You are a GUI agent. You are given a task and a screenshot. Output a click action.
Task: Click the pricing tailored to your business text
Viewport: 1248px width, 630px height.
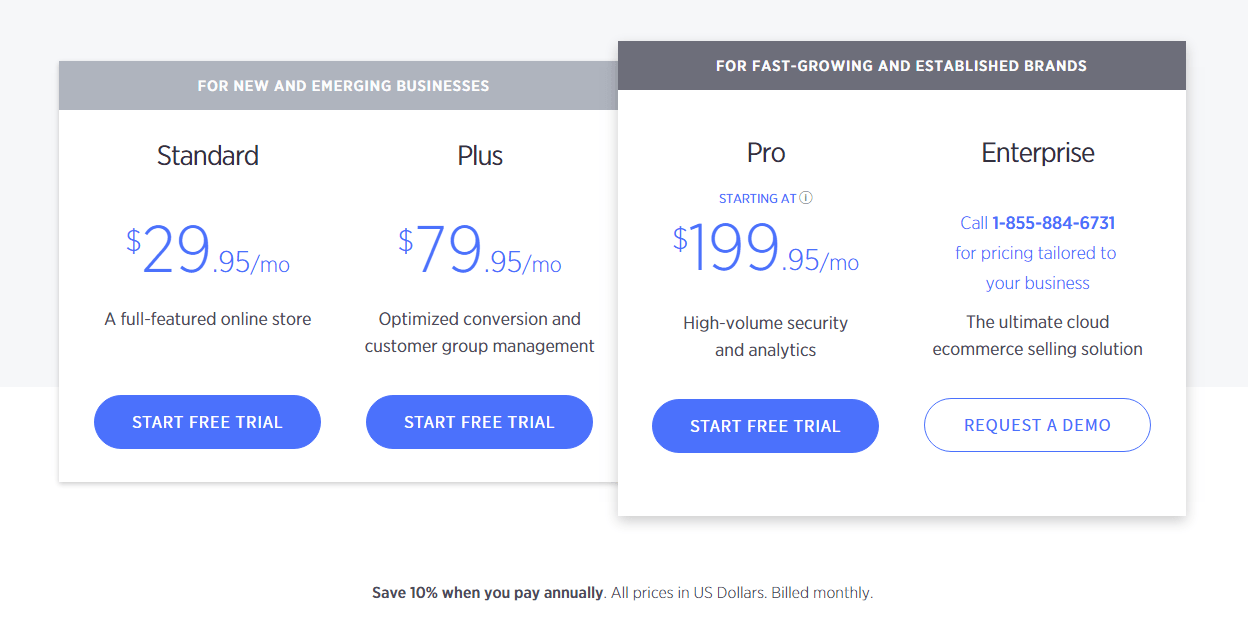point(1037,268)
